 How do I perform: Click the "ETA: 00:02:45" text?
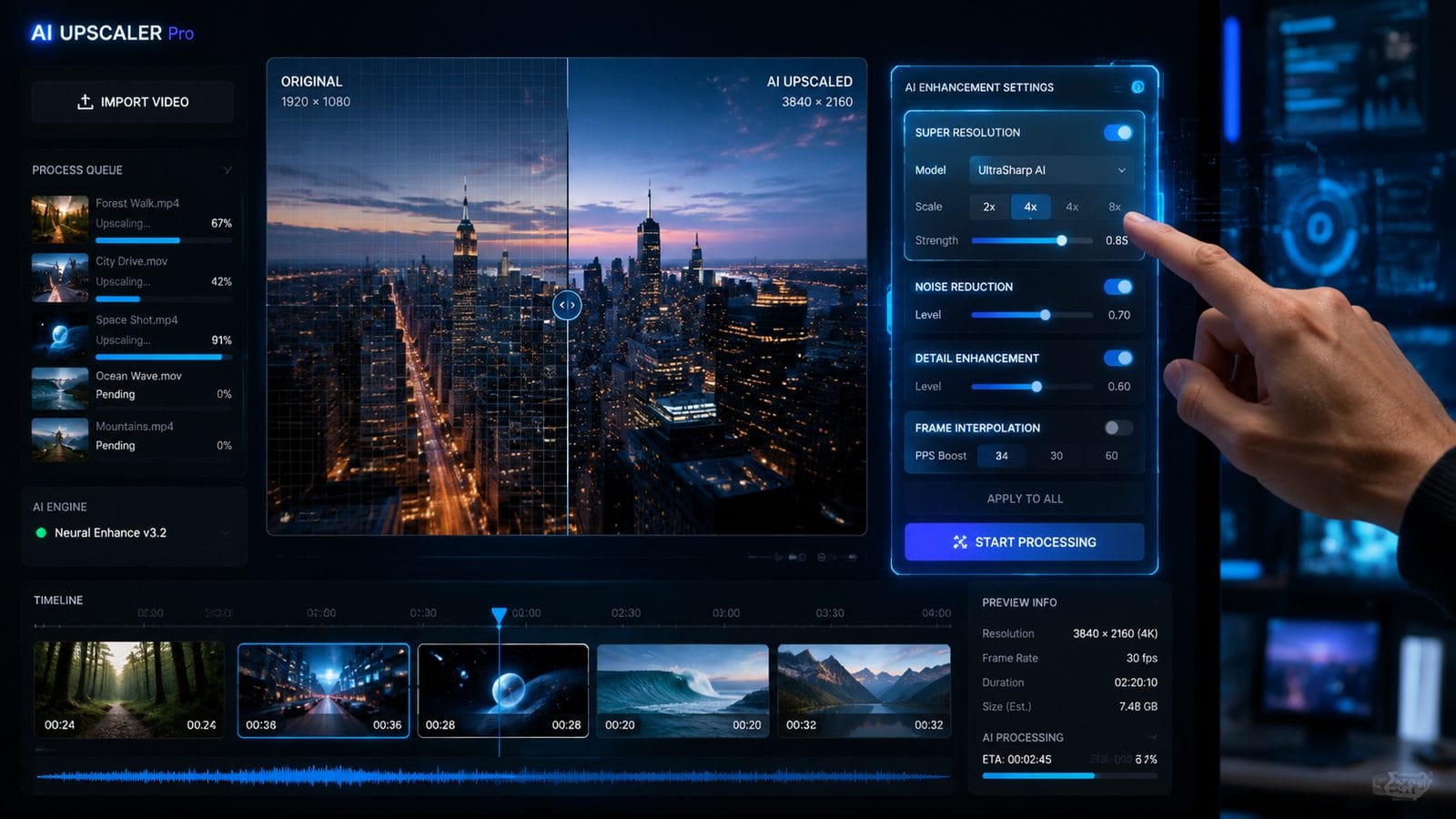click(1016, 760)
